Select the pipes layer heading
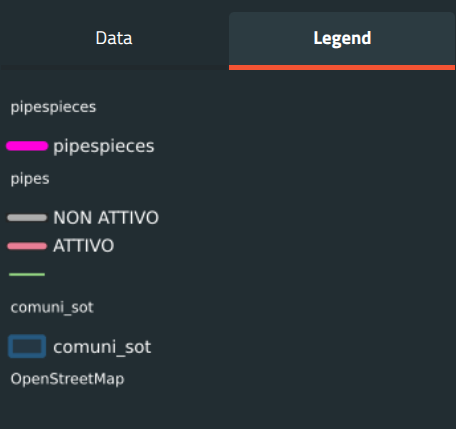Image resolution: width=456 pixels, height=429 pixels. click(30, 179)
